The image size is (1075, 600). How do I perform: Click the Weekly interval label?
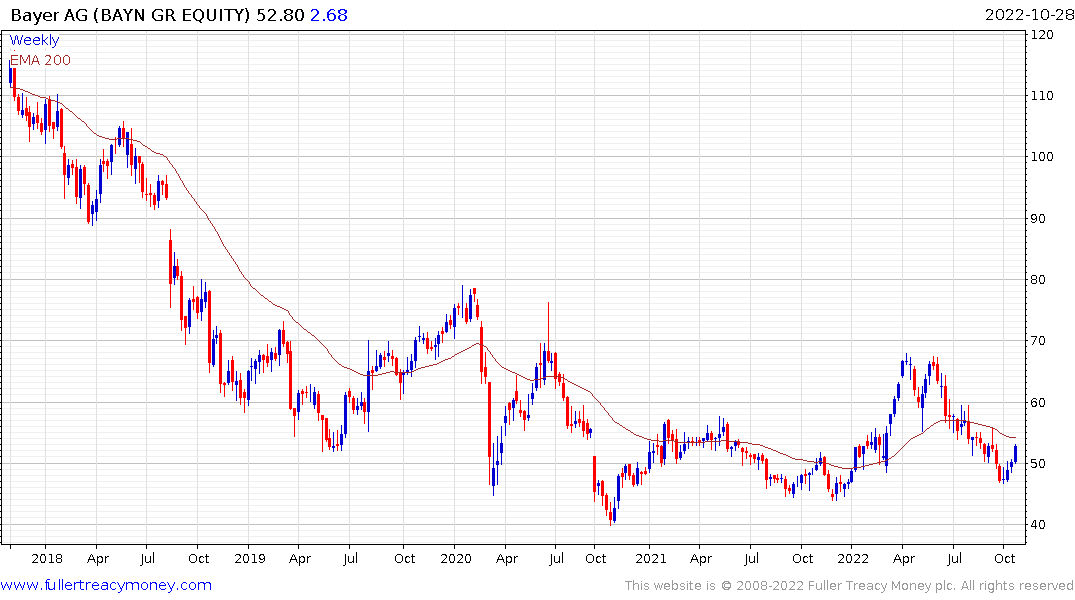(34, 40)
